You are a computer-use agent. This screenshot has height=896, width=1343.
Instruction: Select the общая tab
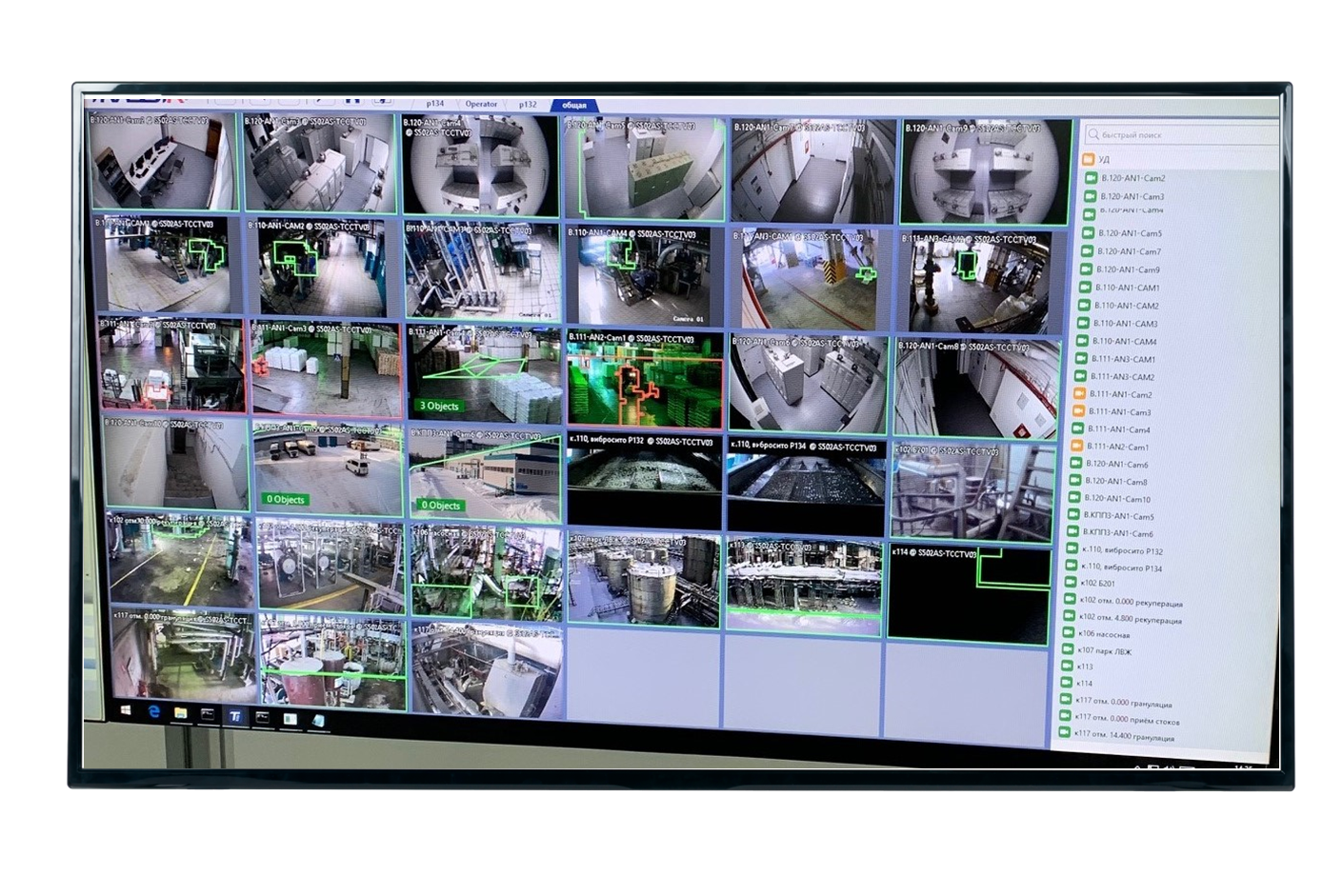574,105
